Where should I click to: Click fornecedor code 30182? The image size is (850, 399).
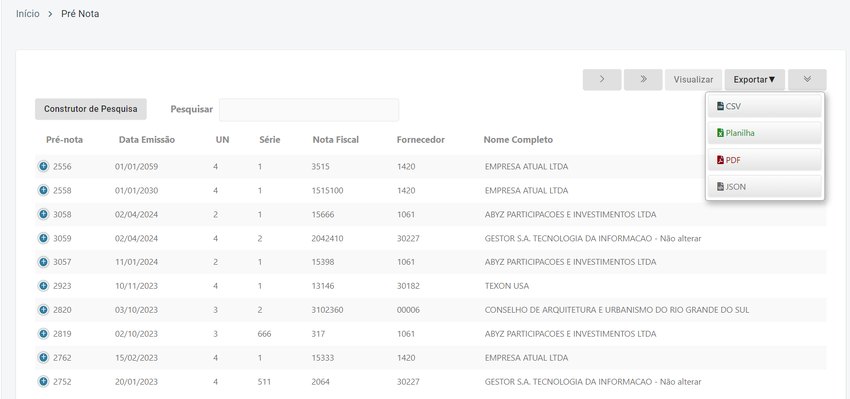pos(408,286)
